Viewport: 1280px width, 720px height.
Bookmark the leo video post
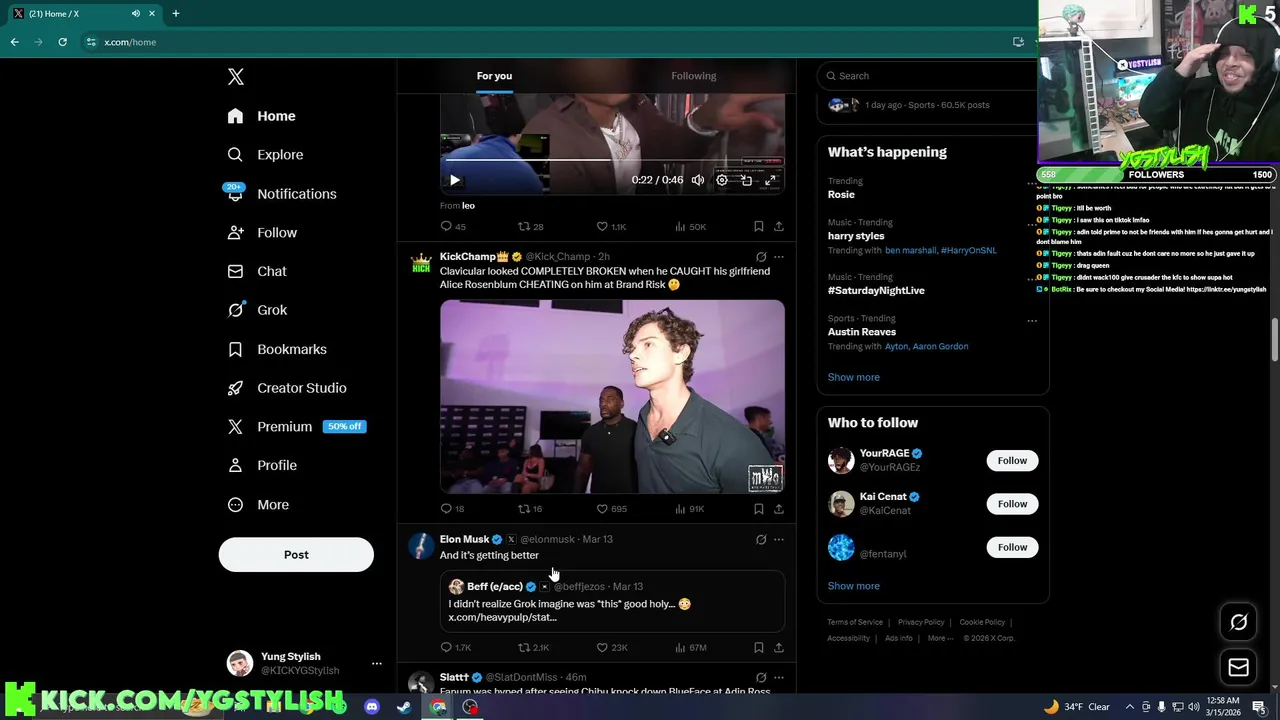[x=759, y=227]
